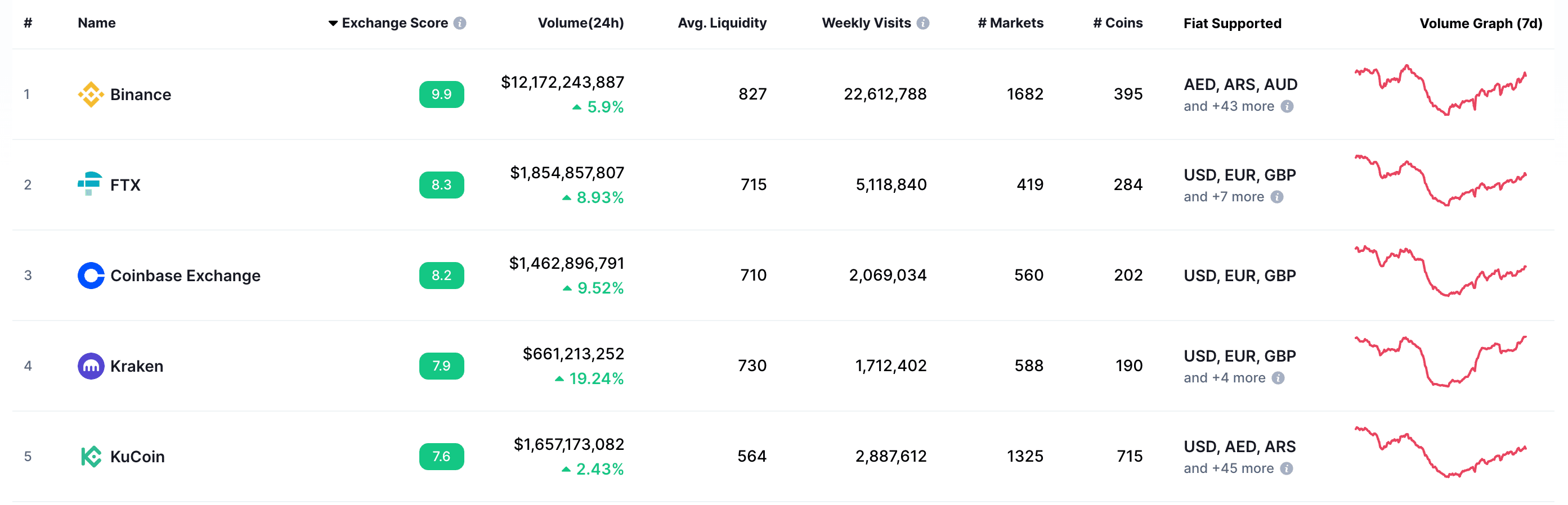Image resolution: width=1568 pixels, height=505 pixels.
Task: Click FTX volume $1,854,857,807
Action: pyautogui.click(x=567, y=173)
